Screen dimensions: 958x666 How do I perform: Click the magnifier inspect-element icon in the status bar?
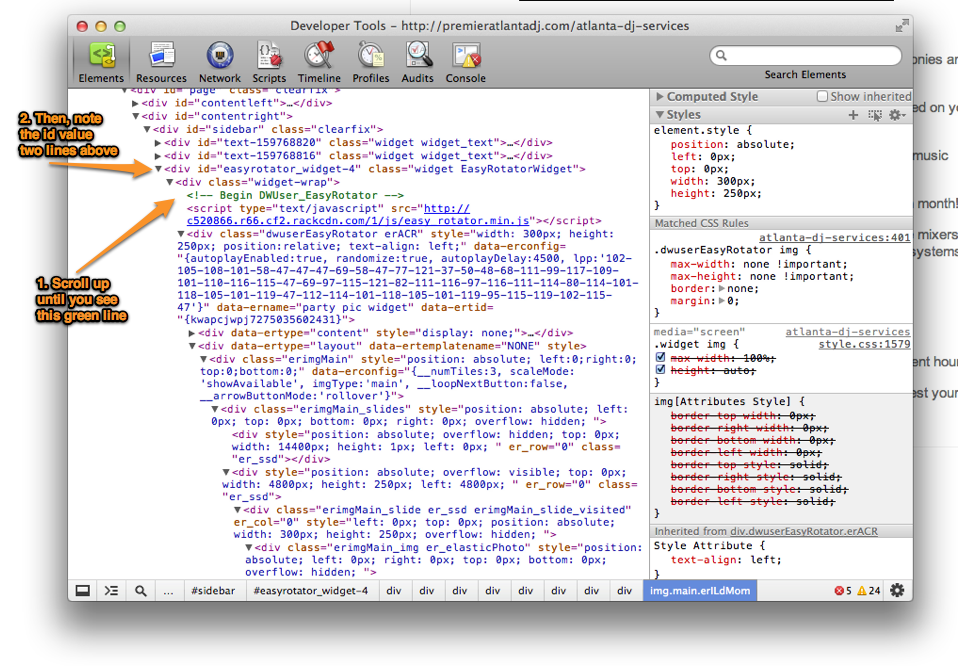pyautogui.click(x=141, y=591)
